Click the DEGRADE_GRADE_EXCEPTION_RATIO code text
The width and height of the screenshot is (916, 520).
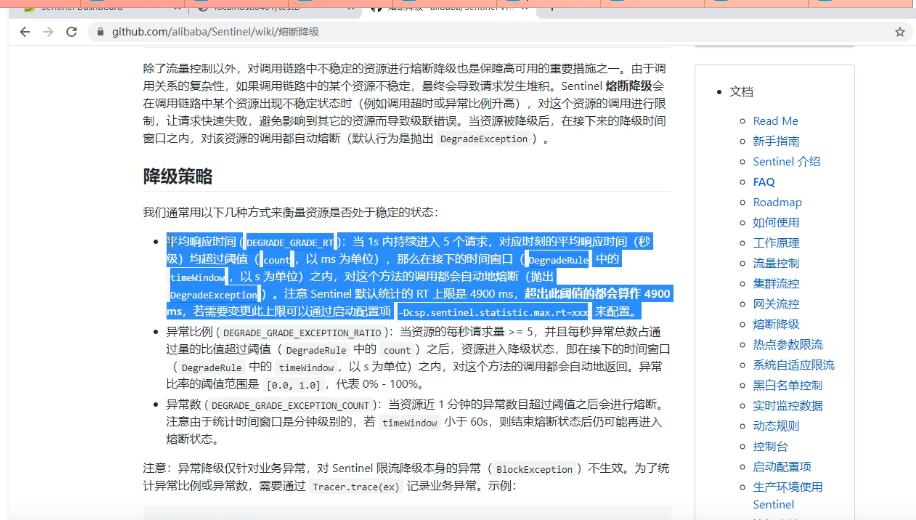coord(302,333)
